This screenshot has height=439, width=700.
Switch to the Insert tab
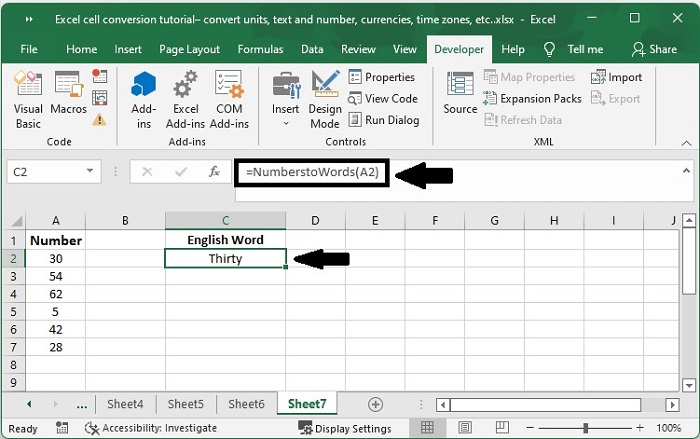[128, 49]
